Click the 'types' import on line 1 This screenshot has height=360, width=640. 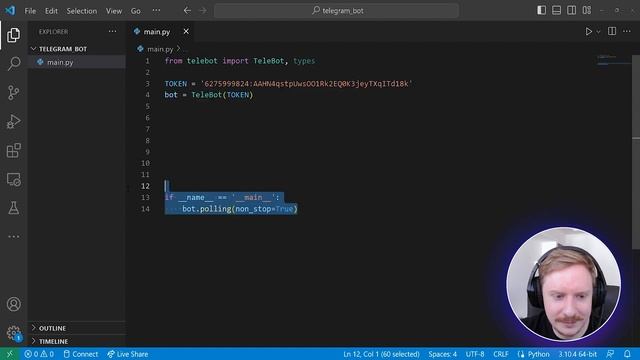(x=304, y=61)
